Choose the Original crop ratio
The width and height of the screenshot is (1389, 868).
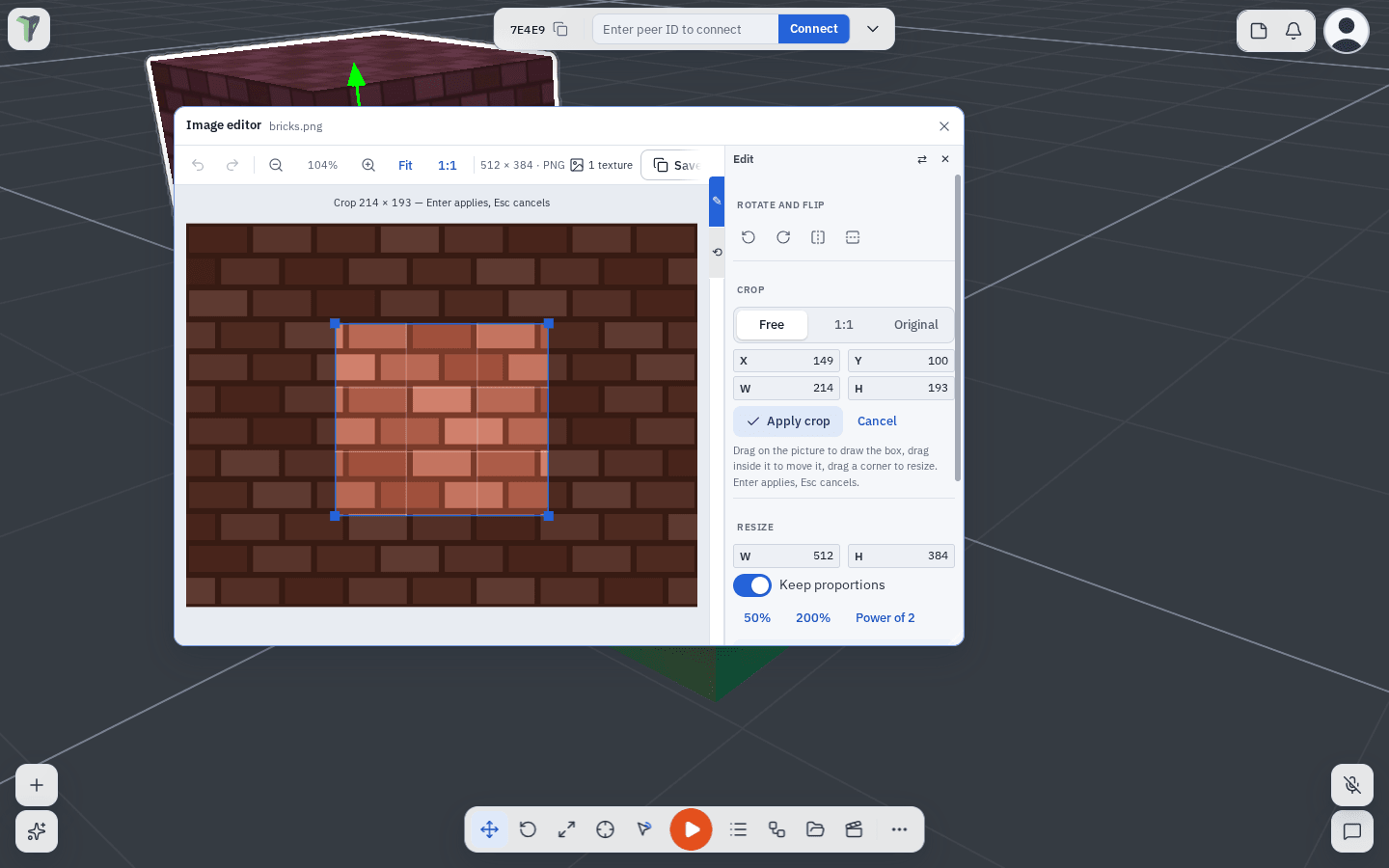coord(916,325)
